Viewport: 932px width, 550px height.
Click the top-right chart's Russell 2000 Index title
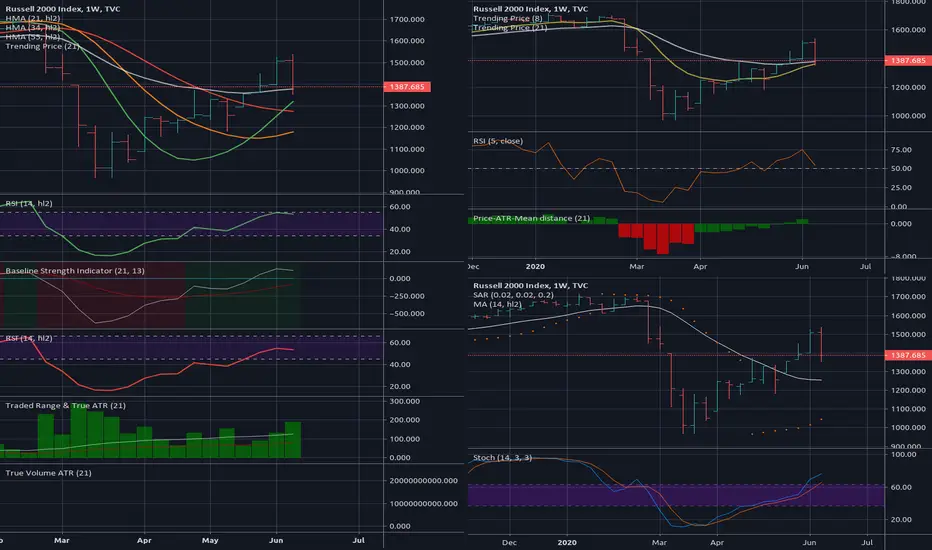pos(530,9)
